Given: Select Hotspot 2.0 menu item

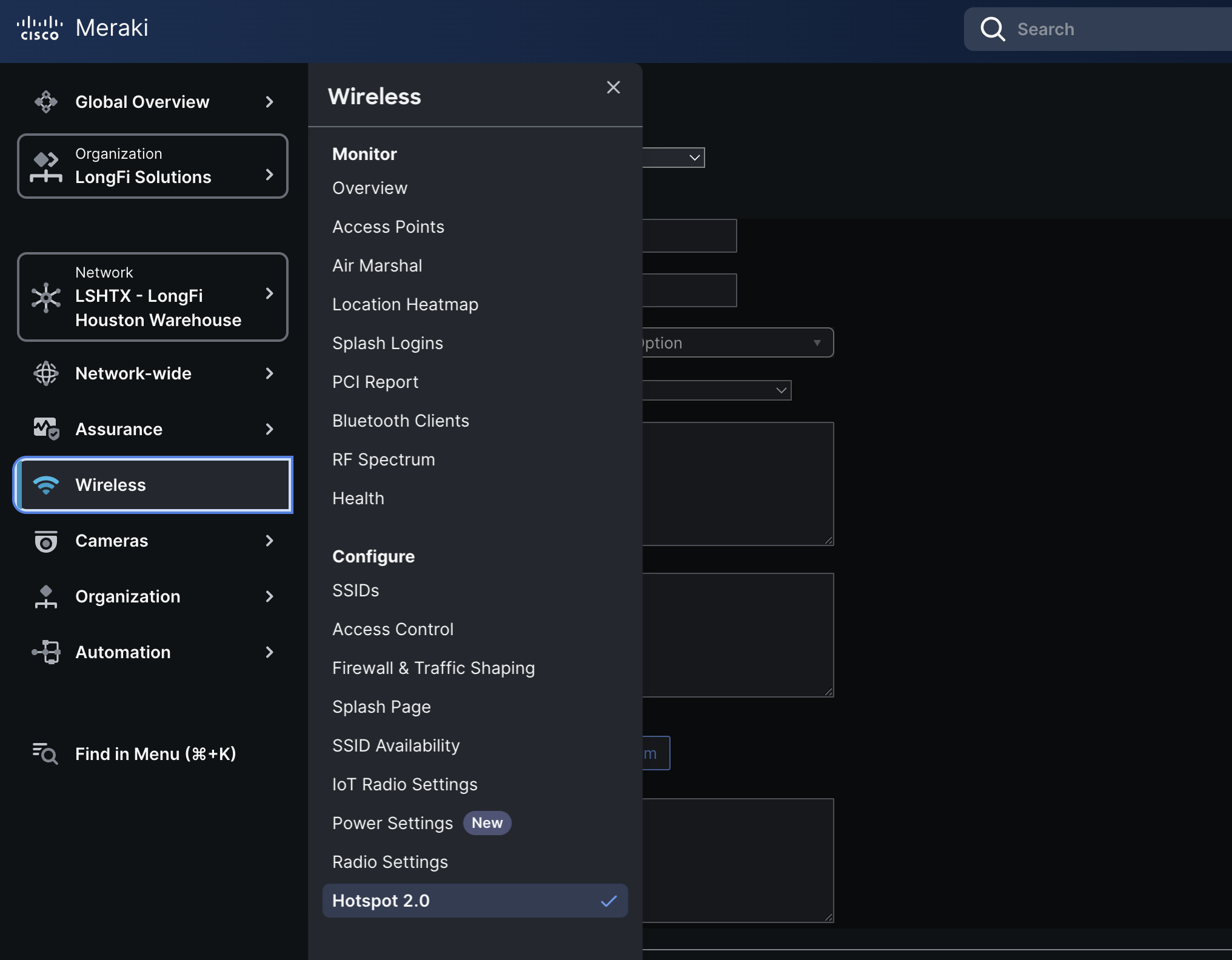Looking at the screenshot, I should click(475, 901).
